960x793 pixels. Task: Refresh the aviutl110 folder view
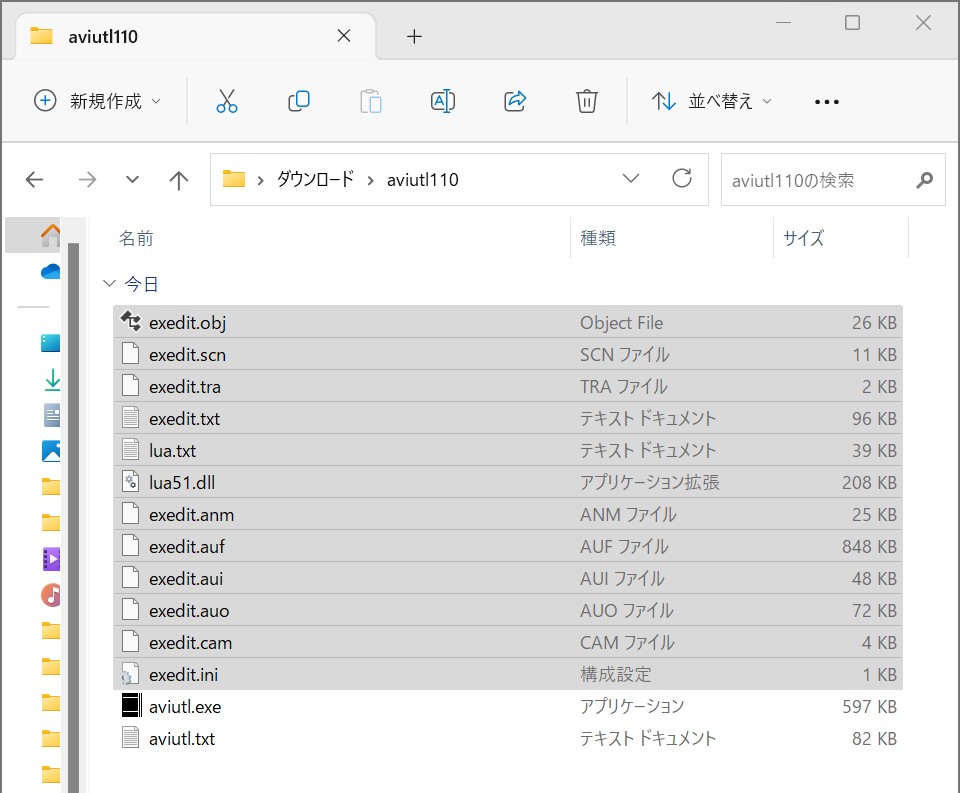point(681,179)
